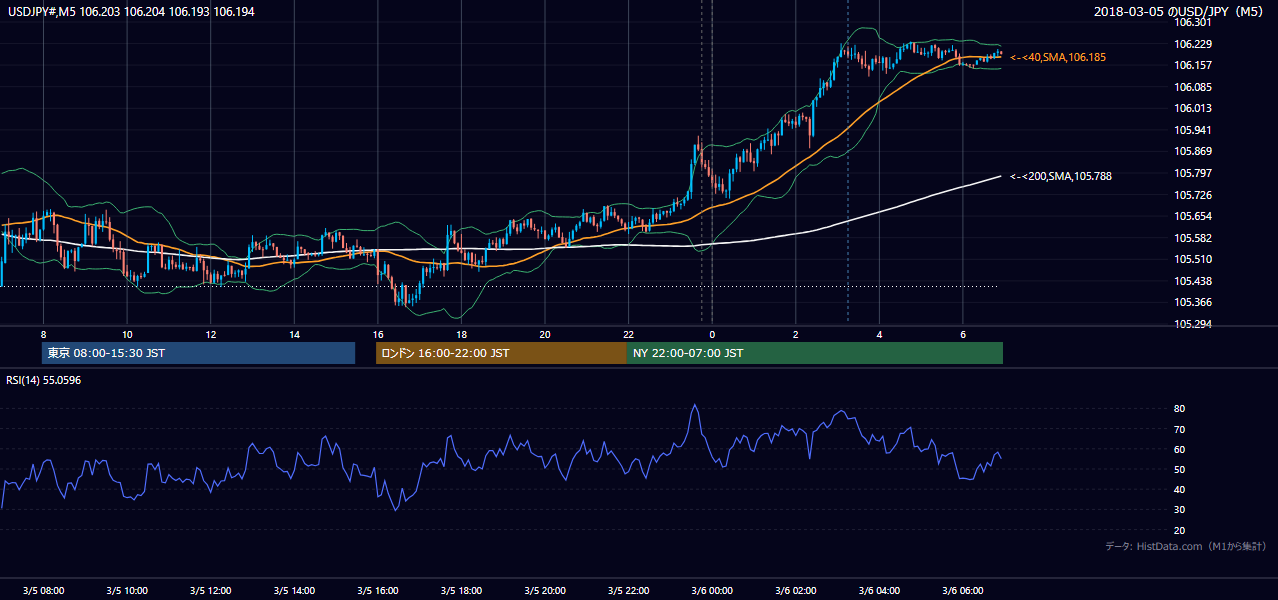Screen dimensions: 1278x600
Task: Click hour 8 on the price chart time axis
Action: pos(43,334)
